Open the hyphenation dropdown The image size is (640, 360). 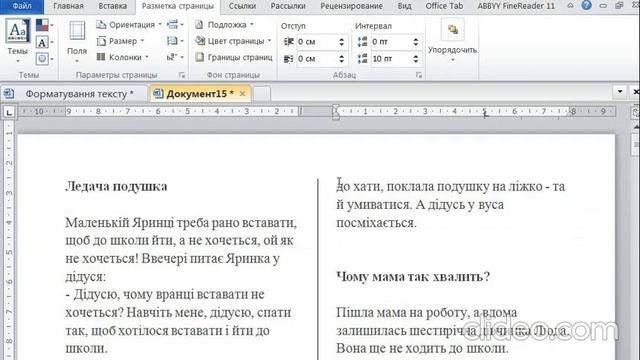click(175, 58)
